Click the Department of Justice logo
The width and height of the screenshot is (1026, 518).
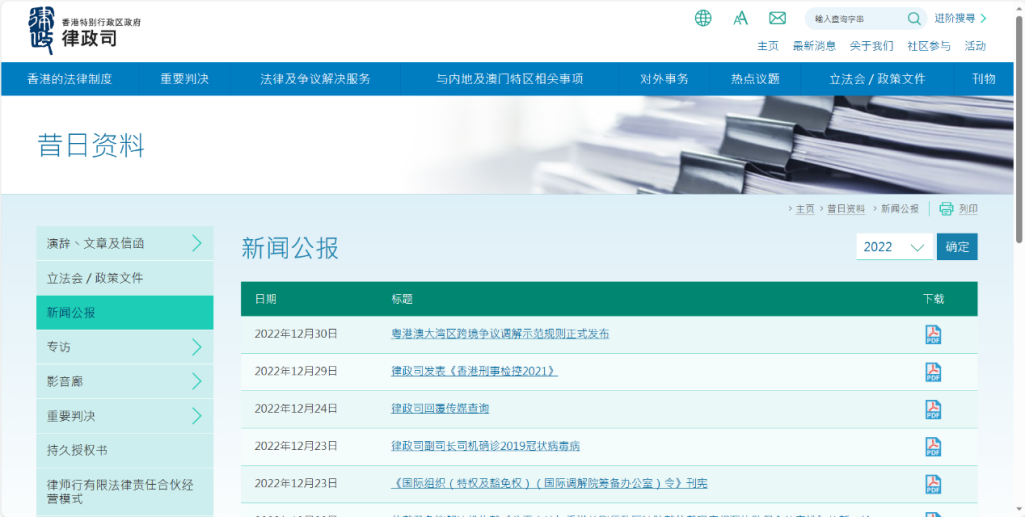(84, 30)
